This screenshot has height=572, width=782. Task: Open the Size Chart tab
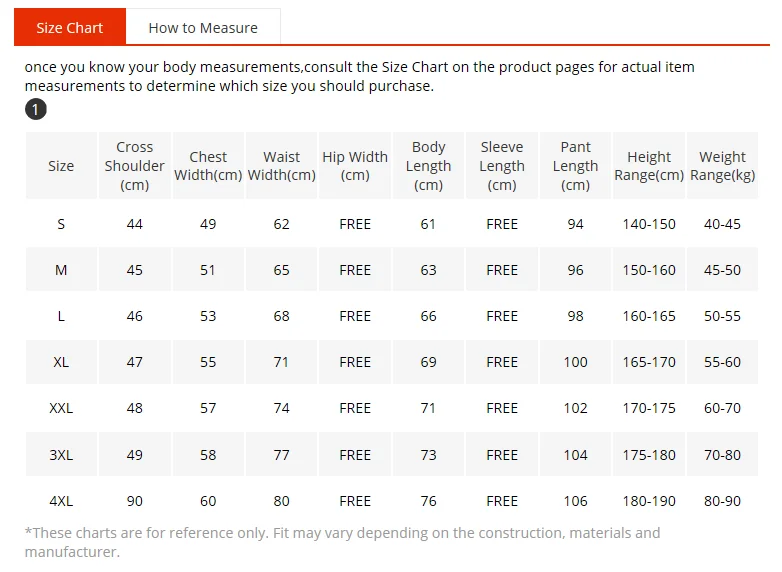pos(70,27)
